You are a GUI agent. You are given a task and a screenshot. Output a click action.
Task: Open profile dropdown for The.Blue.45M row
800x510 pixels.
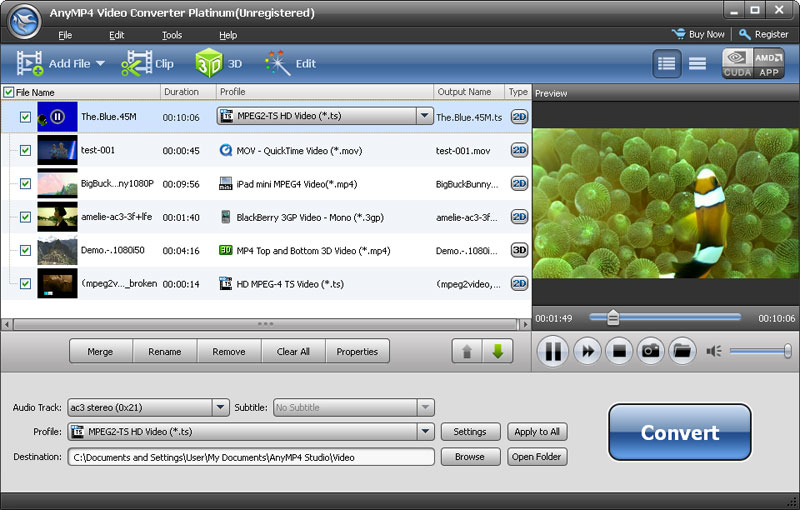[424, 116]
